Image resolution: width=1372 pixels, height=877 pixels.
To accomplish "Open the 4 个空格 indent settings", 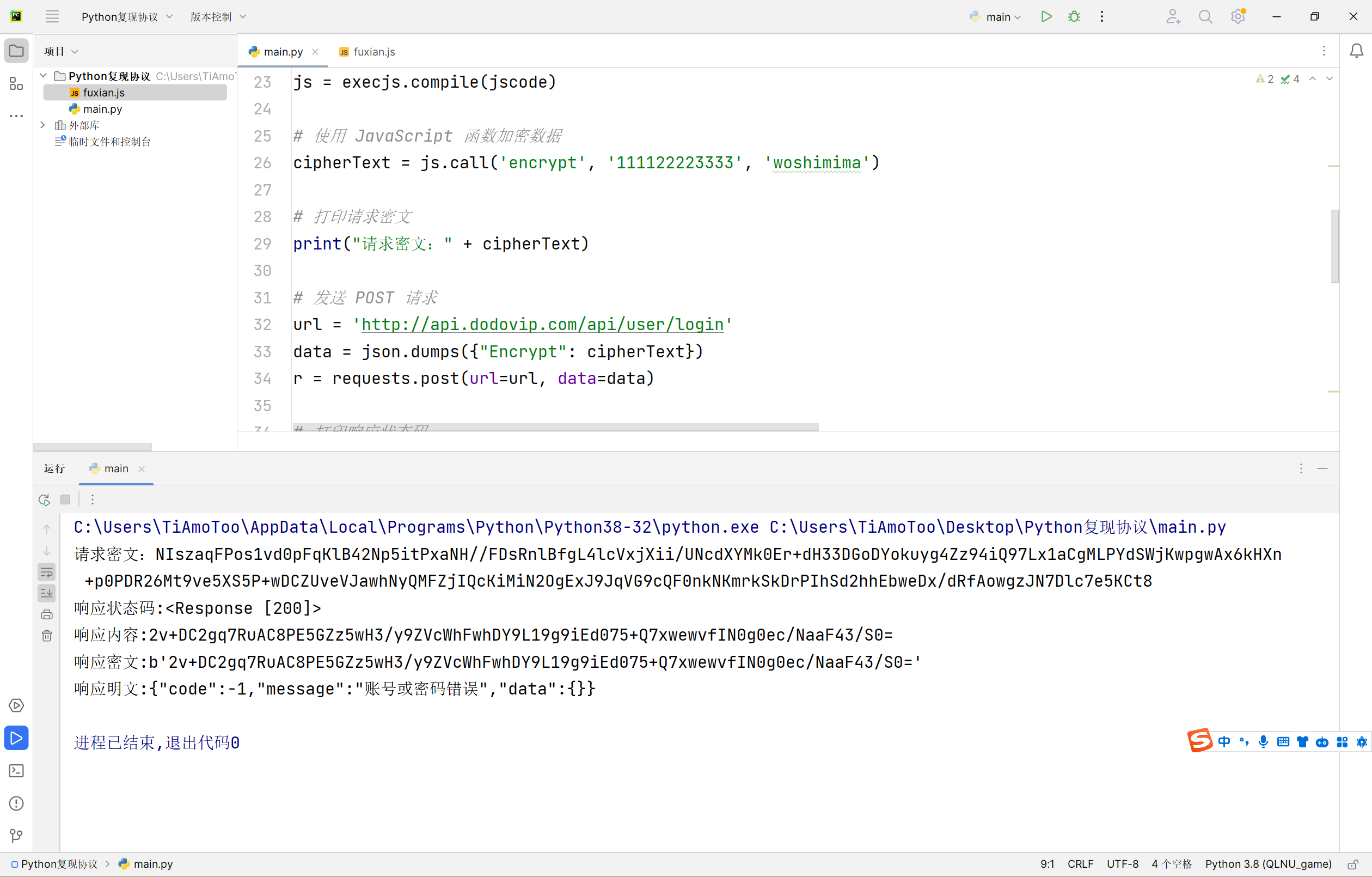I will (1172, 864).
